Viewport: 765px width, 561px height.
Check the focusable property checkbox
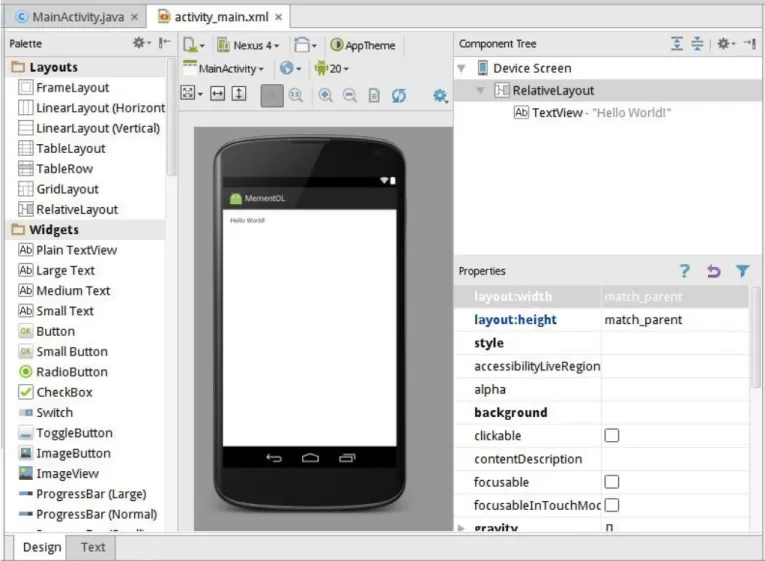pos(612,482)
